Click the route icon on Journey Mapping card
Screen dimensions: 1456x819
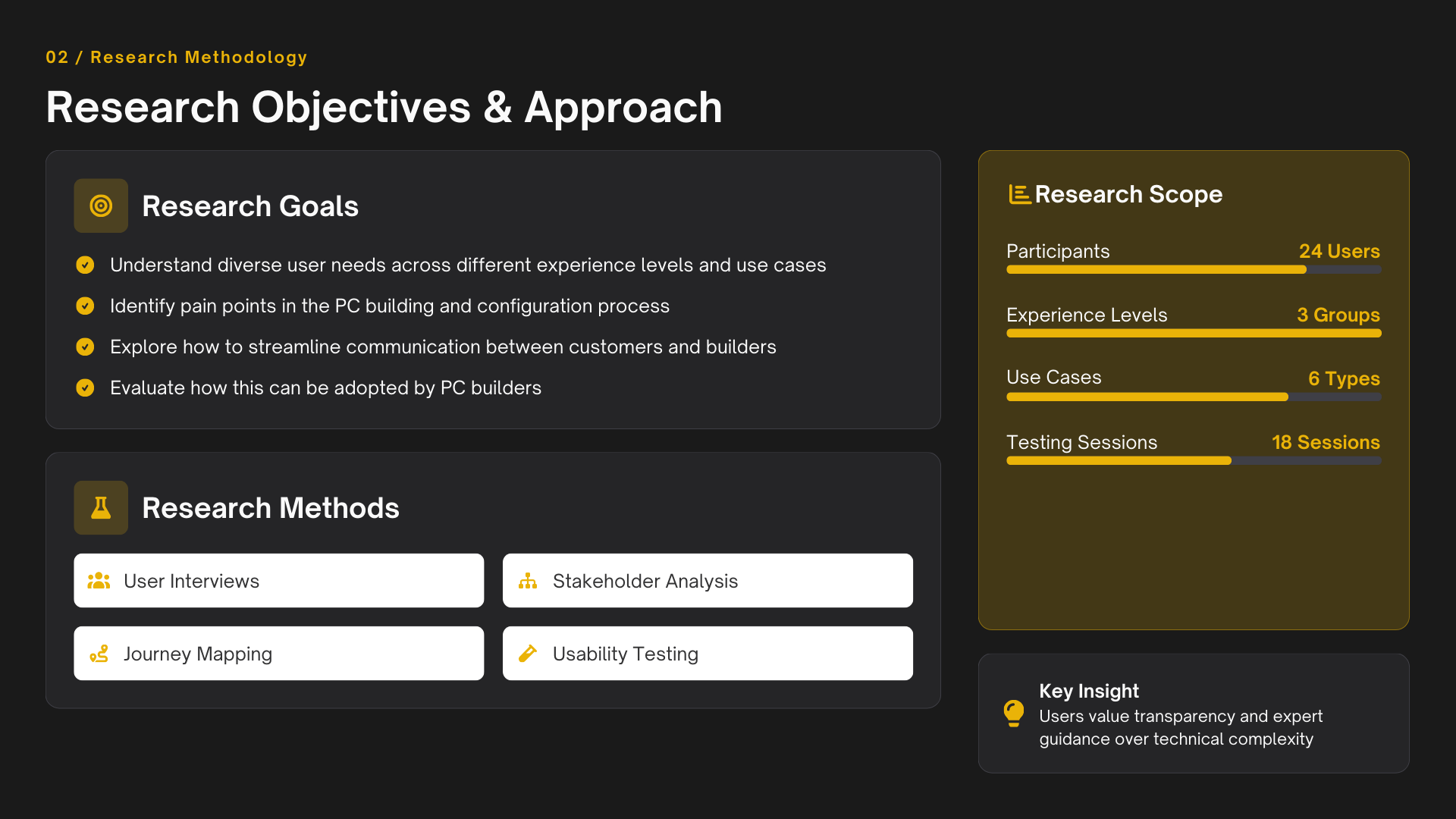(x=99, y=653)
